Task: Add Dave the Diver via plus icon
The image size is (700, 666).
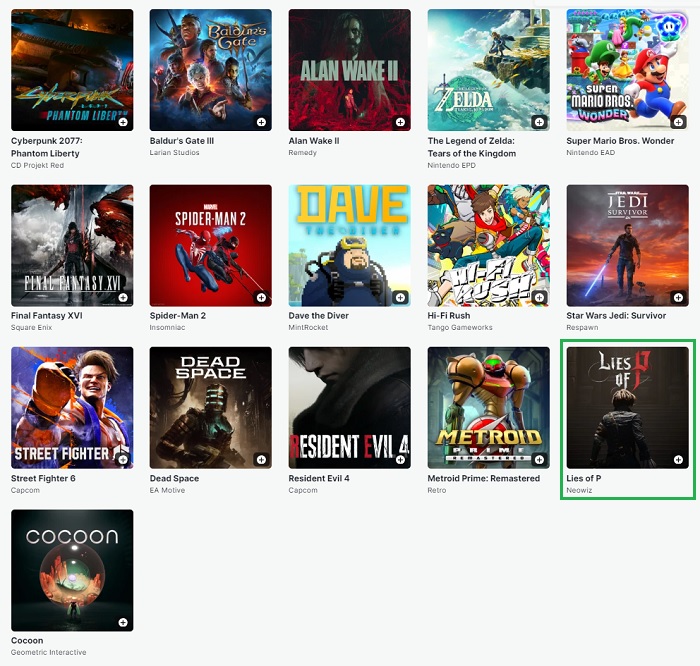Action: (x=400, y=297)
